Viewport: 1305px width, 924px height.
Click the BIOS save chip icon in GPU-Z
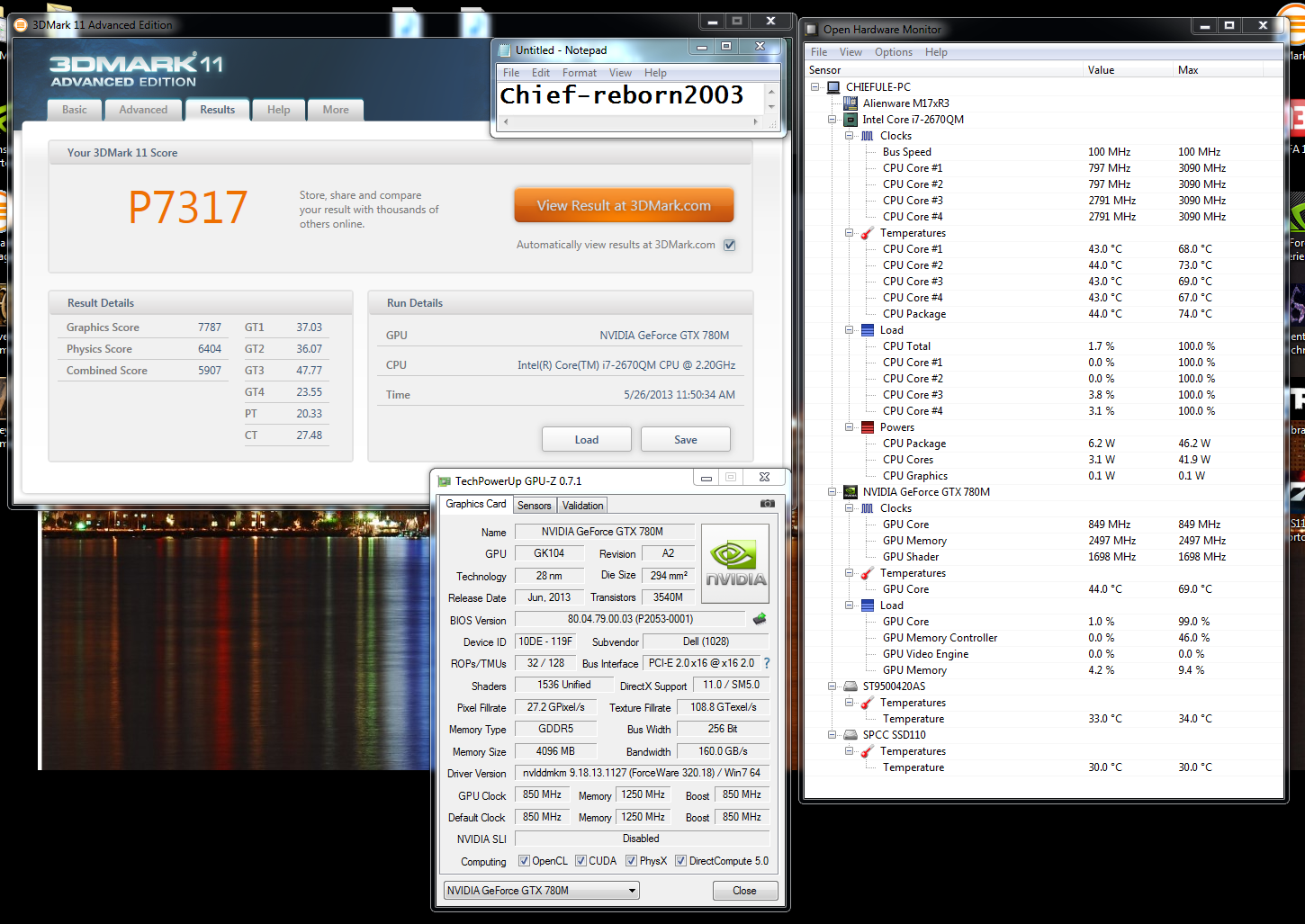(x=760, y=619)
